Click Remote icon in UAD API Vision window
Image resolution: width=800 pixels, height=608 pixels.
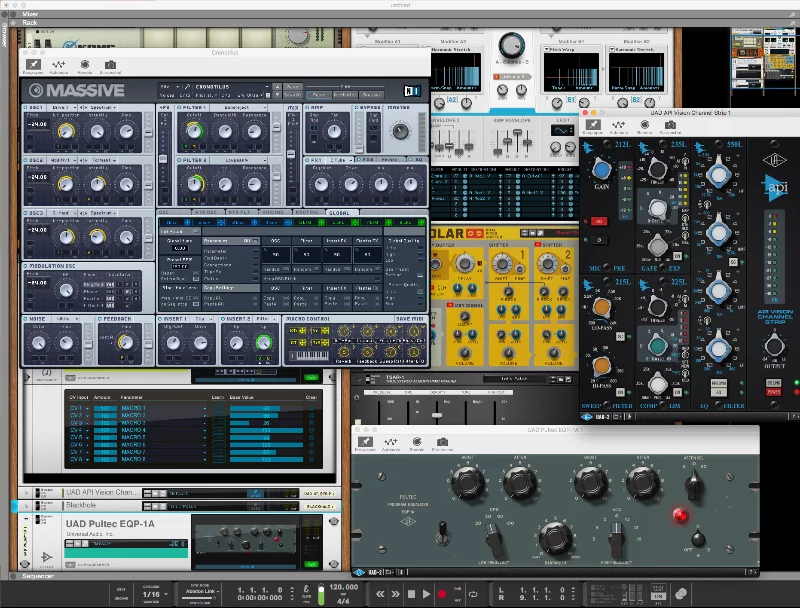tap(644, 125)
